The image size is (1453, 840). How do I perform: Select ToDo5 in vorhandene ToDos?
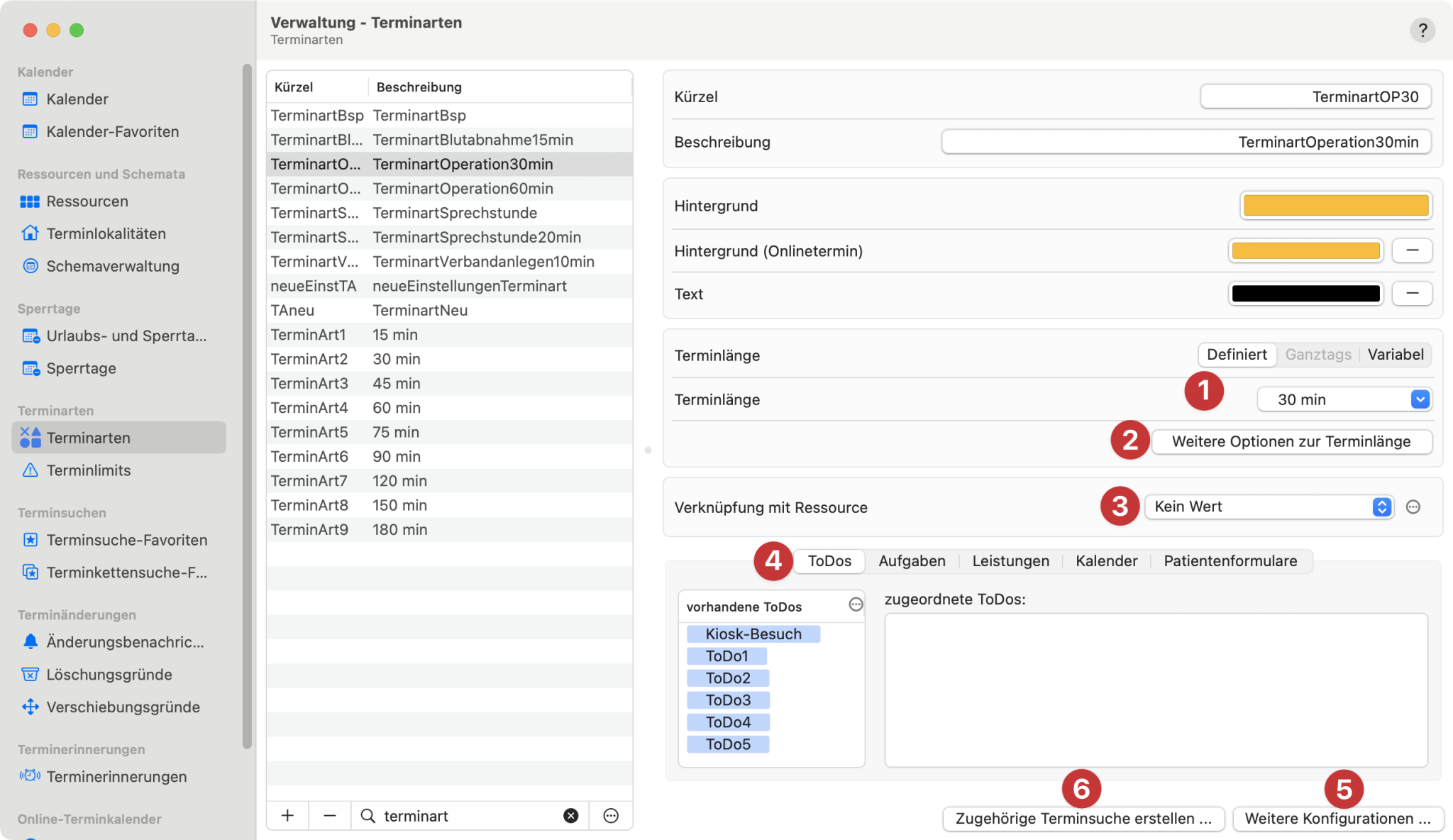click(x=728, y=744)
